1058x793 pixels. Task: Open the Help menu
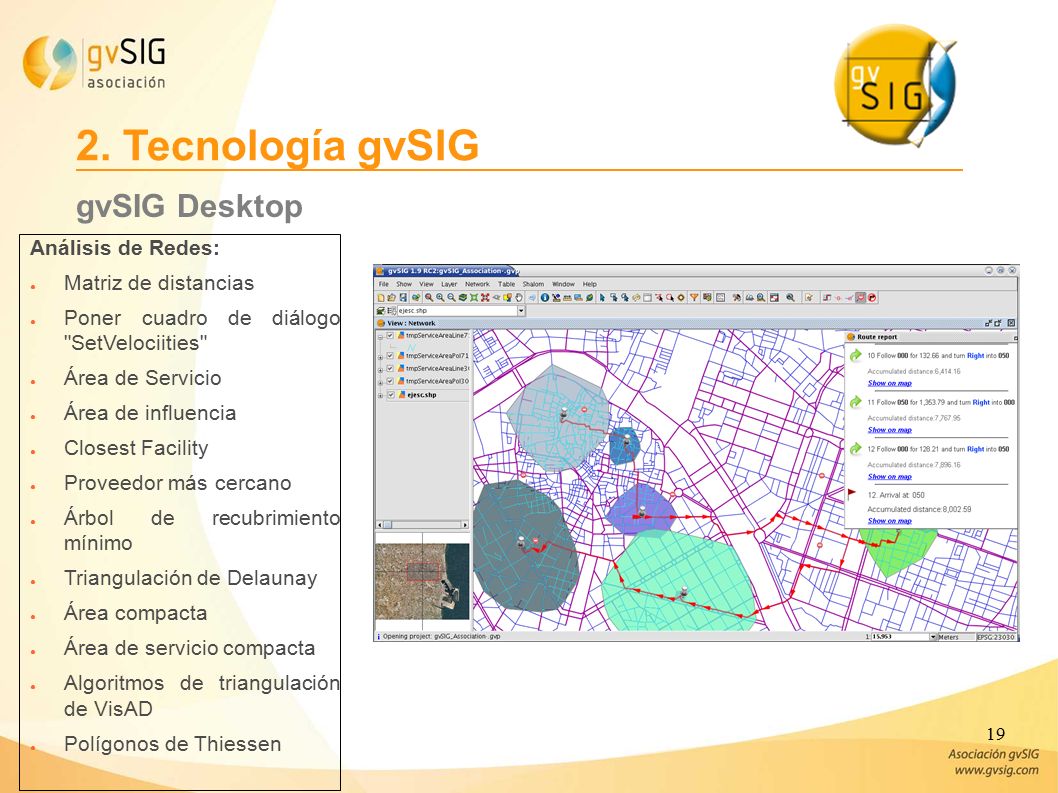click(590, 284)
